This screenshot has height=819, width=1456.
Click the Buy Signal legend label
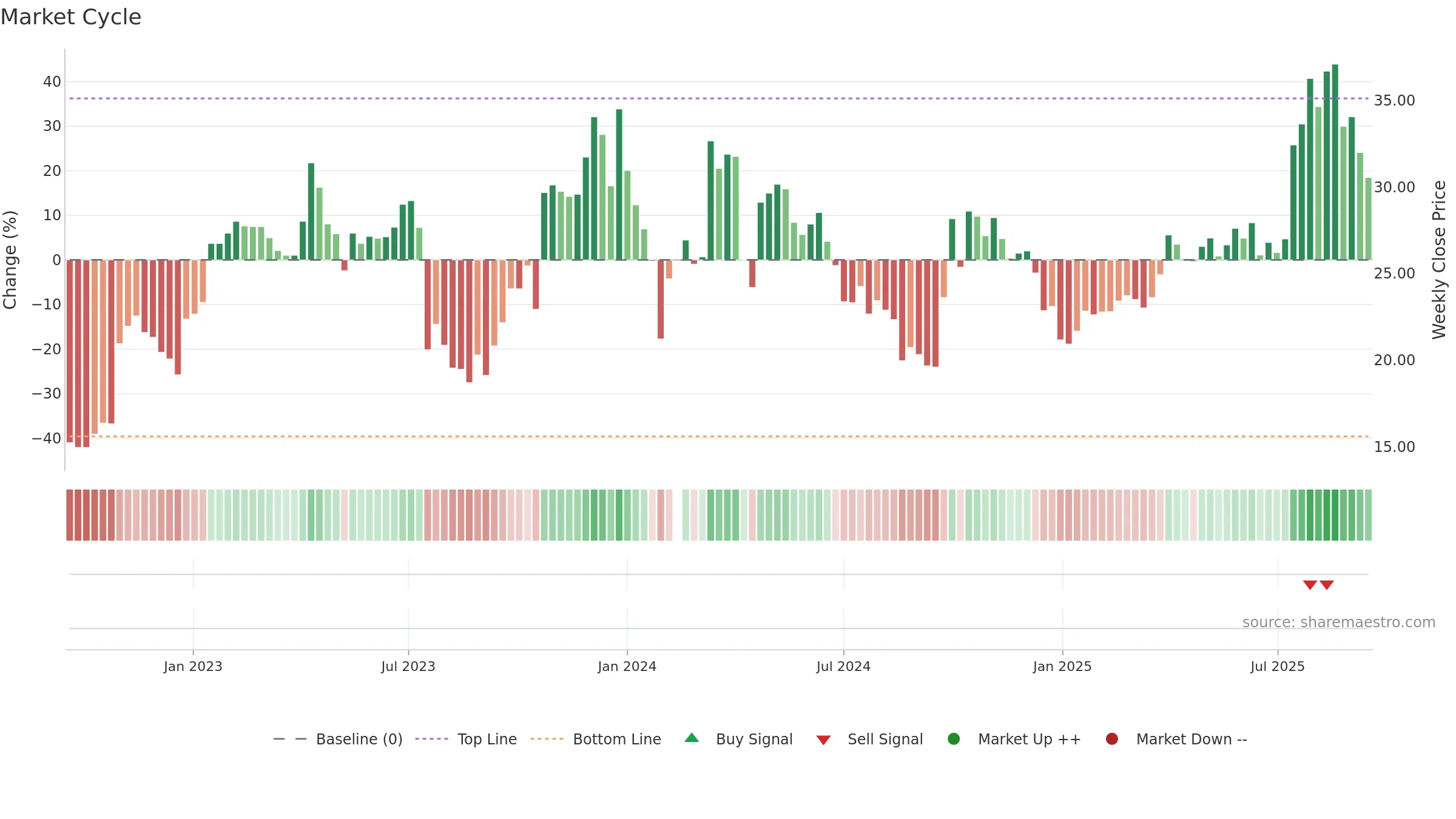(754, 739)
